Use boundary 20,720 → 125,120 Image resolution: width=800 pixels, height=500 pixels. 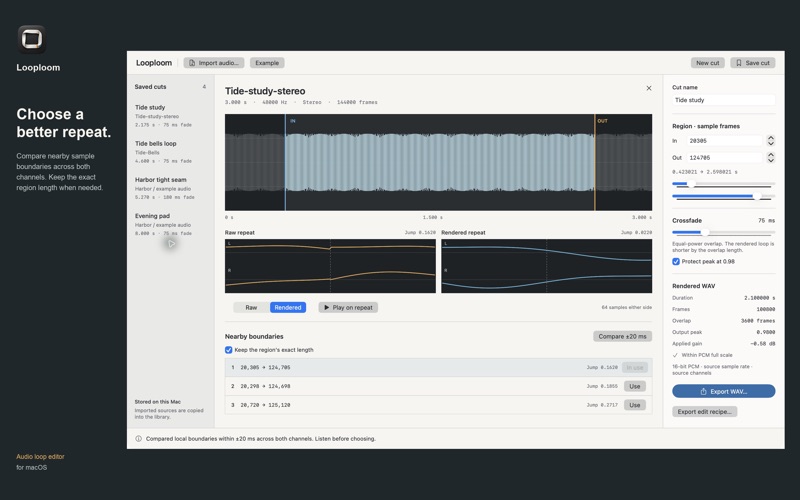(635, 405)
